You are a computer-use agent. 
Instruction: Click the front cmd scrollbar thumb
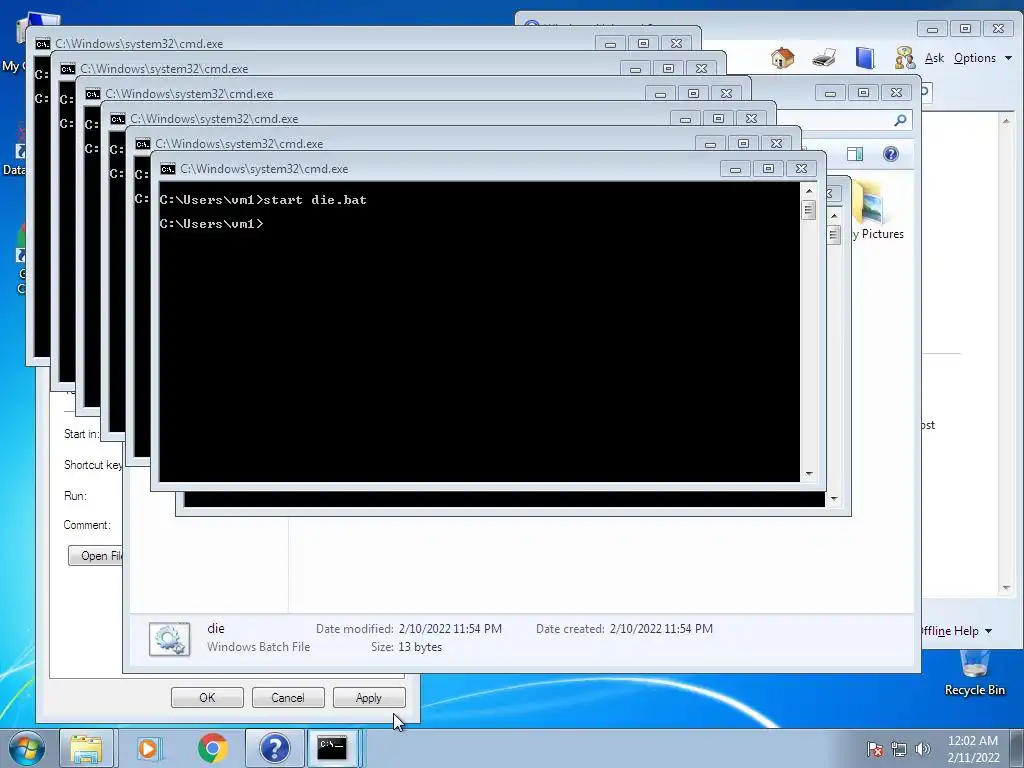[808, 210]
